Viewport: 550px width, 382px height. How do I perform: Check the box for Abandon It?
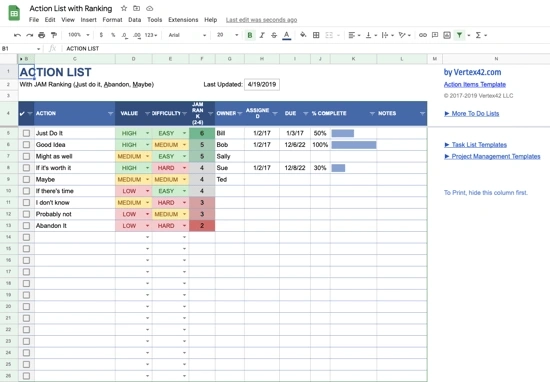pyautogui.click(x=26, y=226)
